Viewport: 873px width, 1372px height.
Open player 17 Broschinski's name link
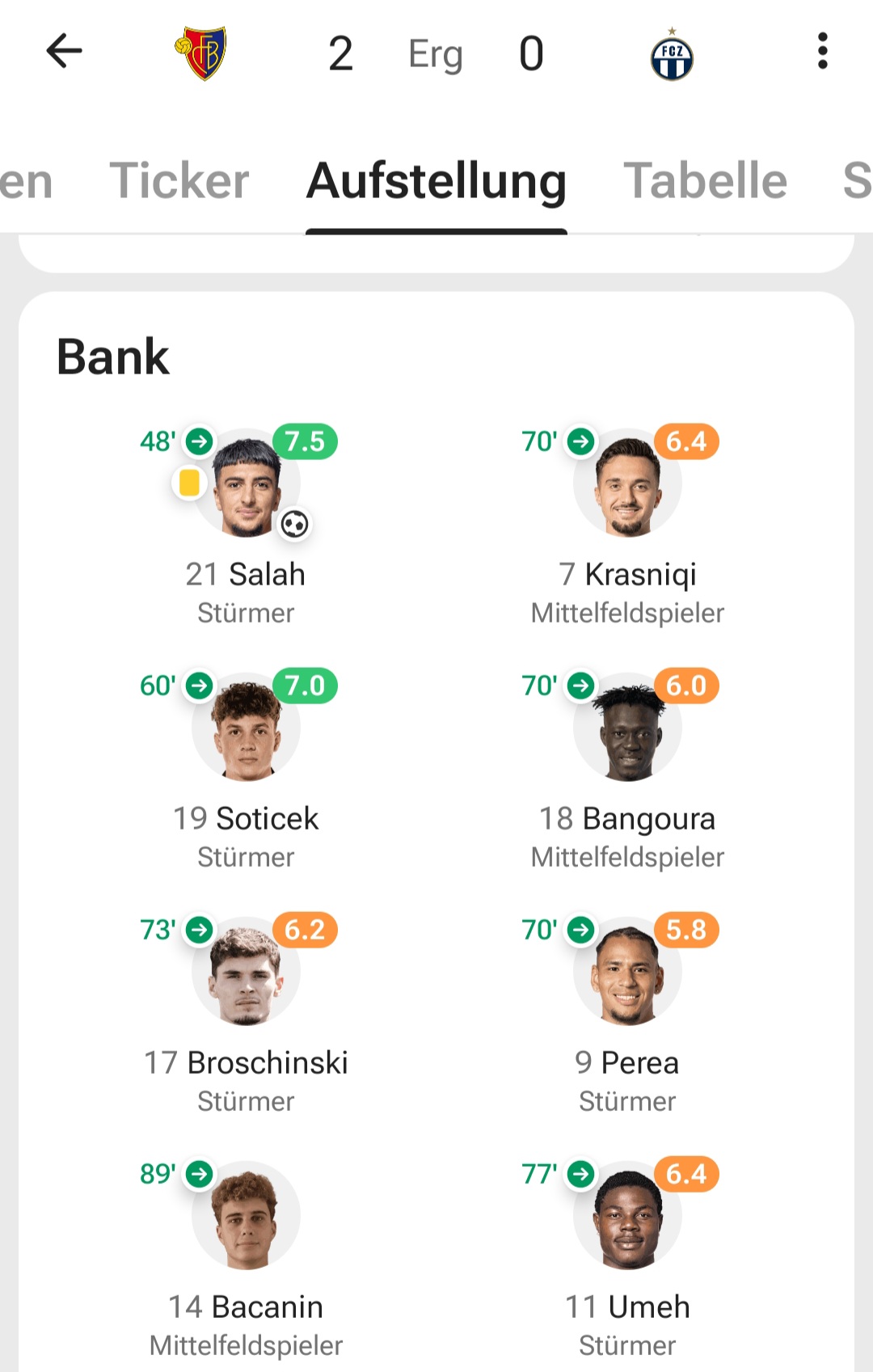pyautogui.click(x=246, y=1062)
